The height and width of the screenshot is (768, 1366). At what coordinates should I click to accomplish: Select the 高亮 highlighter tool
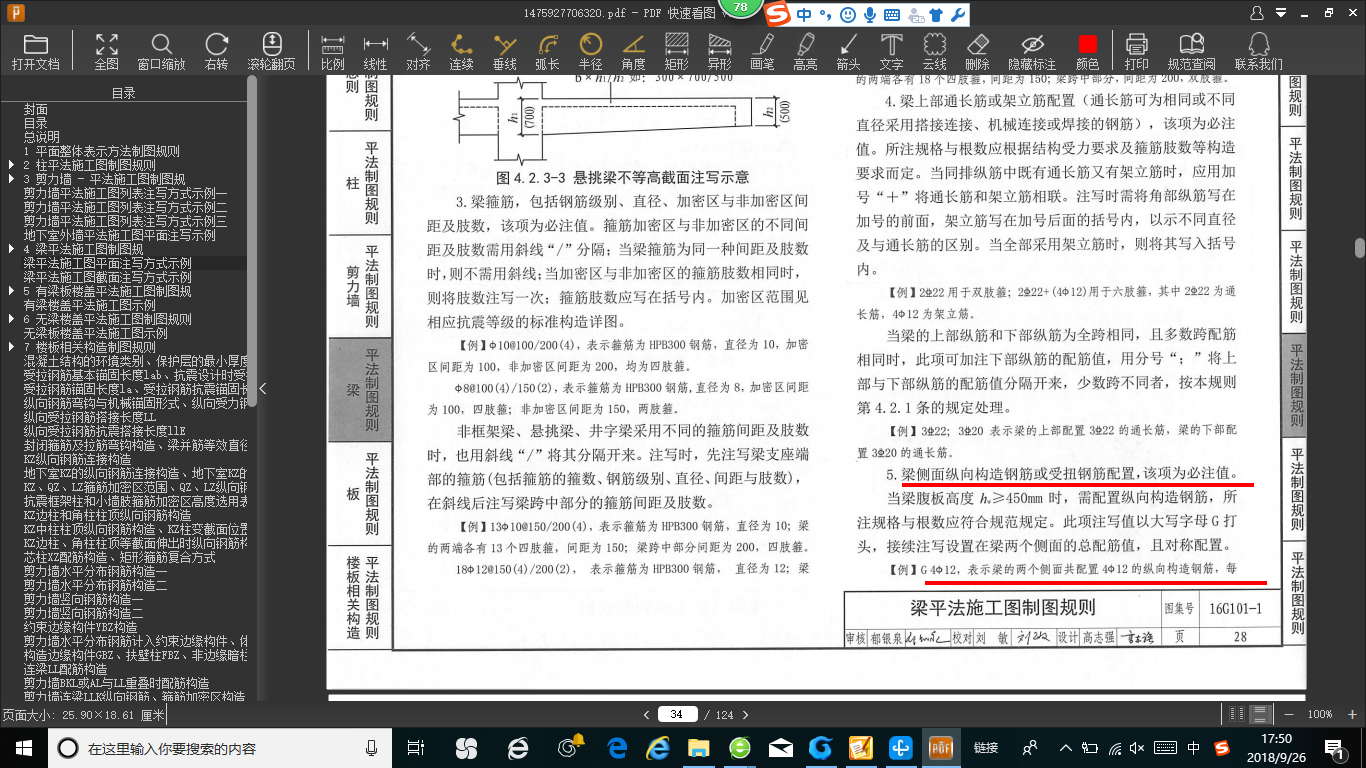pyautogui.click(x=805, y=51)
